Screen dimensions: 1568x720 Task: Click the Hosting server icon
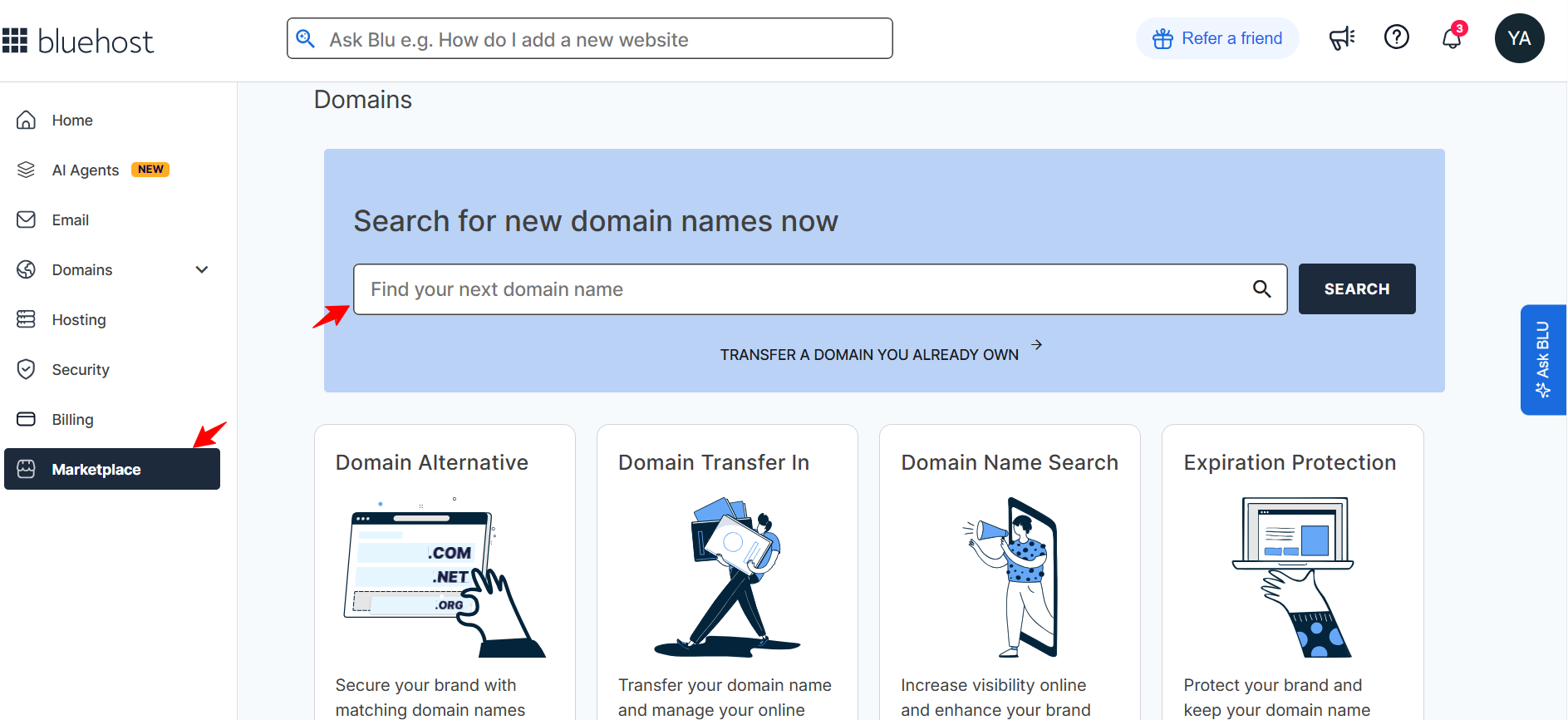point(27,319)
